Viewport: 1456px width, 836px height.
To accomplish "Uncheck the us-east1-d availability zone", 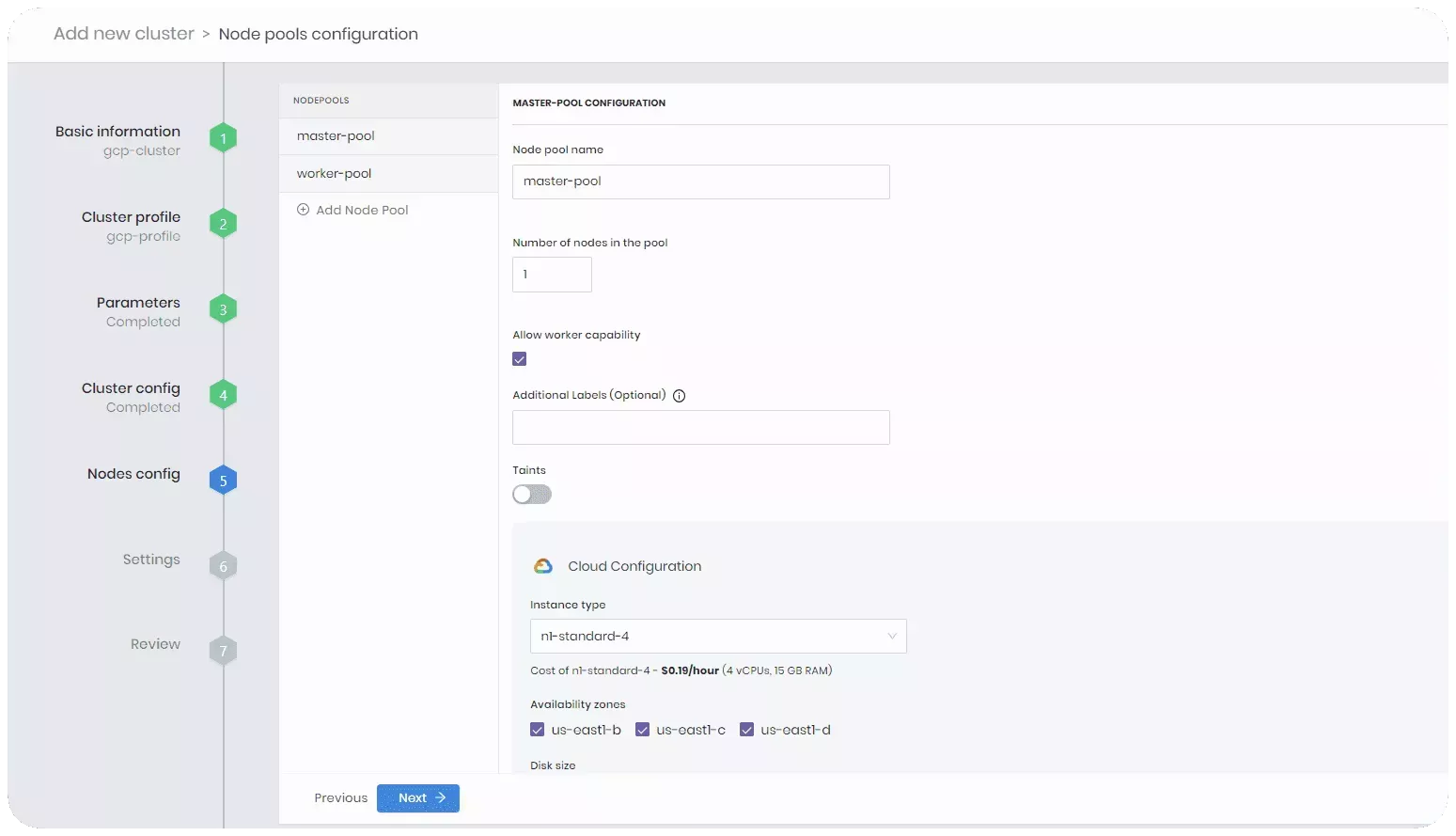I will pyautogui.click(x=747, y=730).
